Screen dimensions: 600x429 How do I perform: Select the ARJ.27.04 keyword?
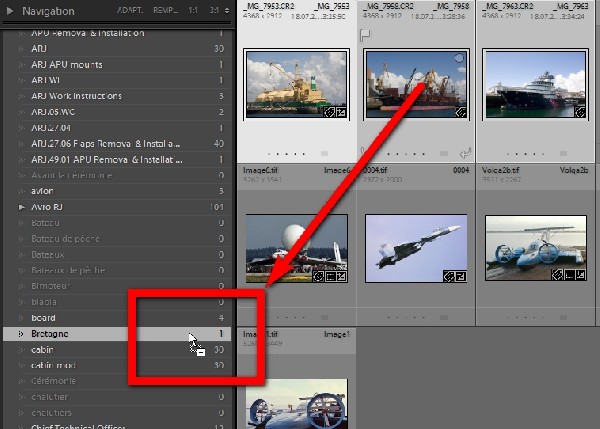(51, 128)
